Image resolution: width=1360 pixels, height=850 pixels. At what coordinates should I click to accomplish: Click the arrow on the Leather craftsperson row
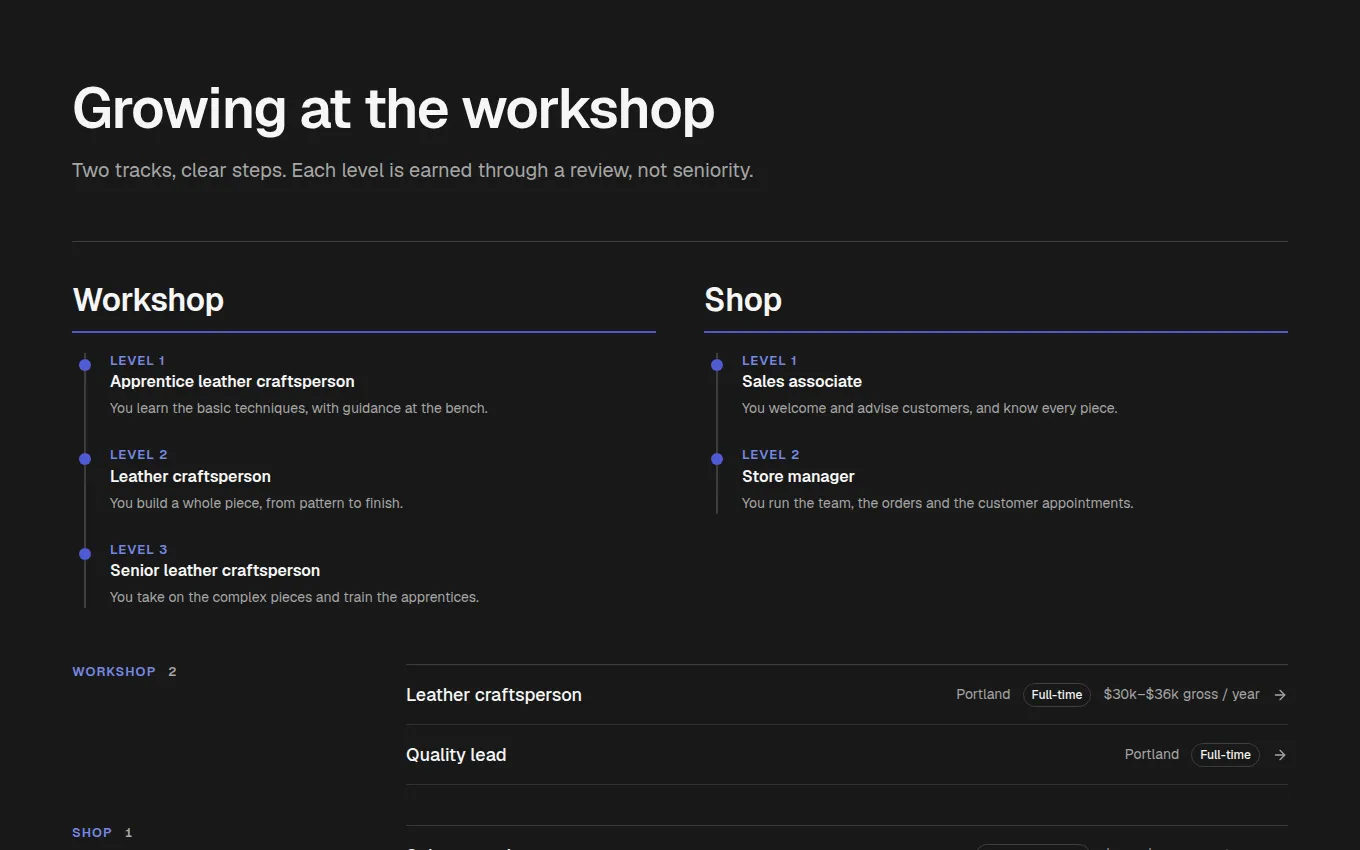1280,695
